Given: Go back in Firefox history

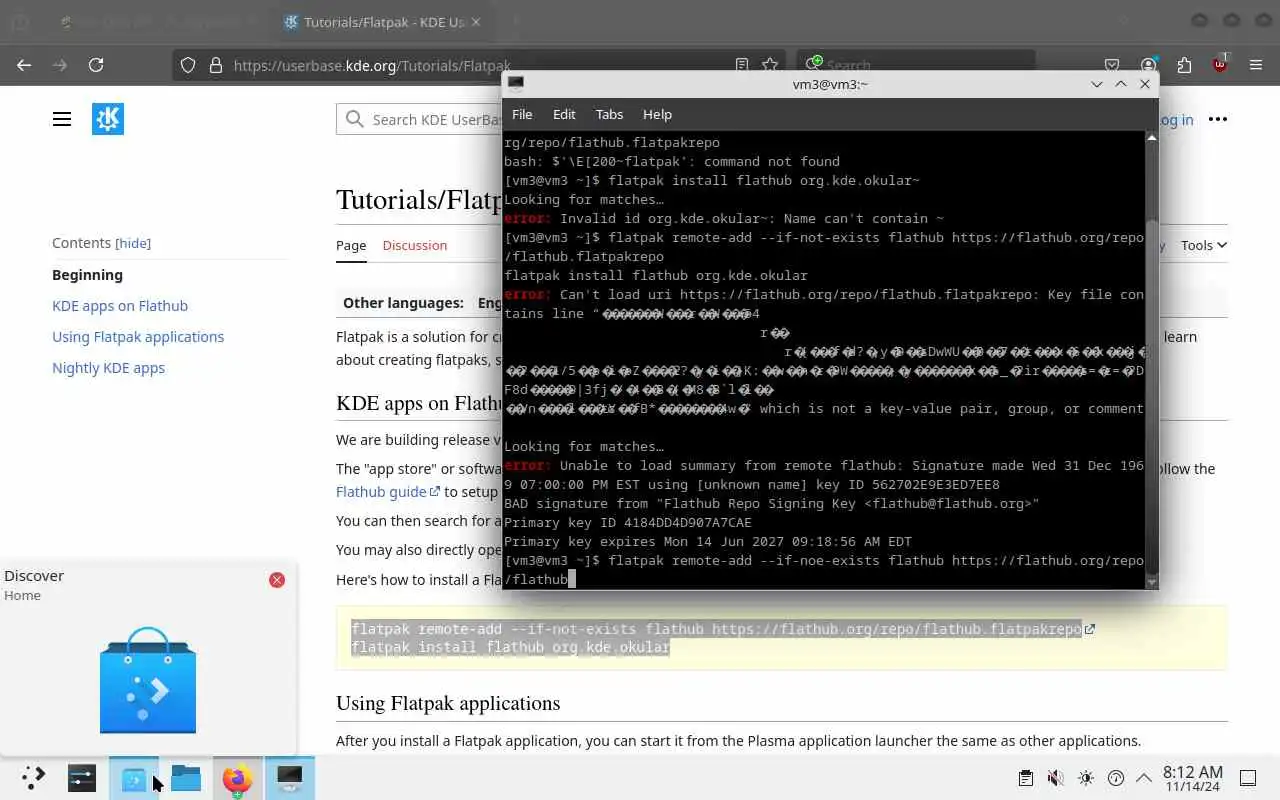Looking at the screenshot, I should [x=24, y=65].
